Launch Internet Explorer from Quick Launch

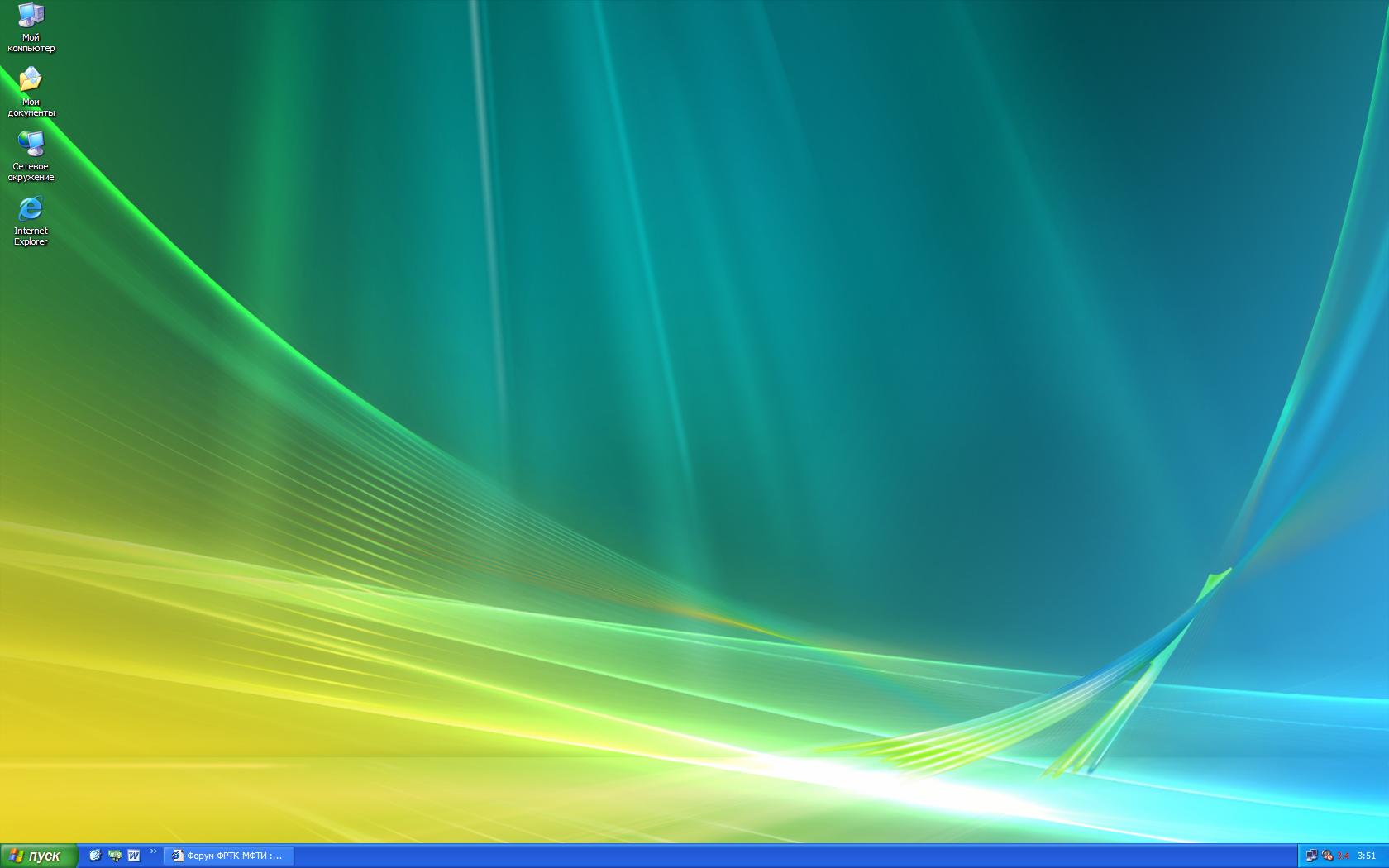95,856
